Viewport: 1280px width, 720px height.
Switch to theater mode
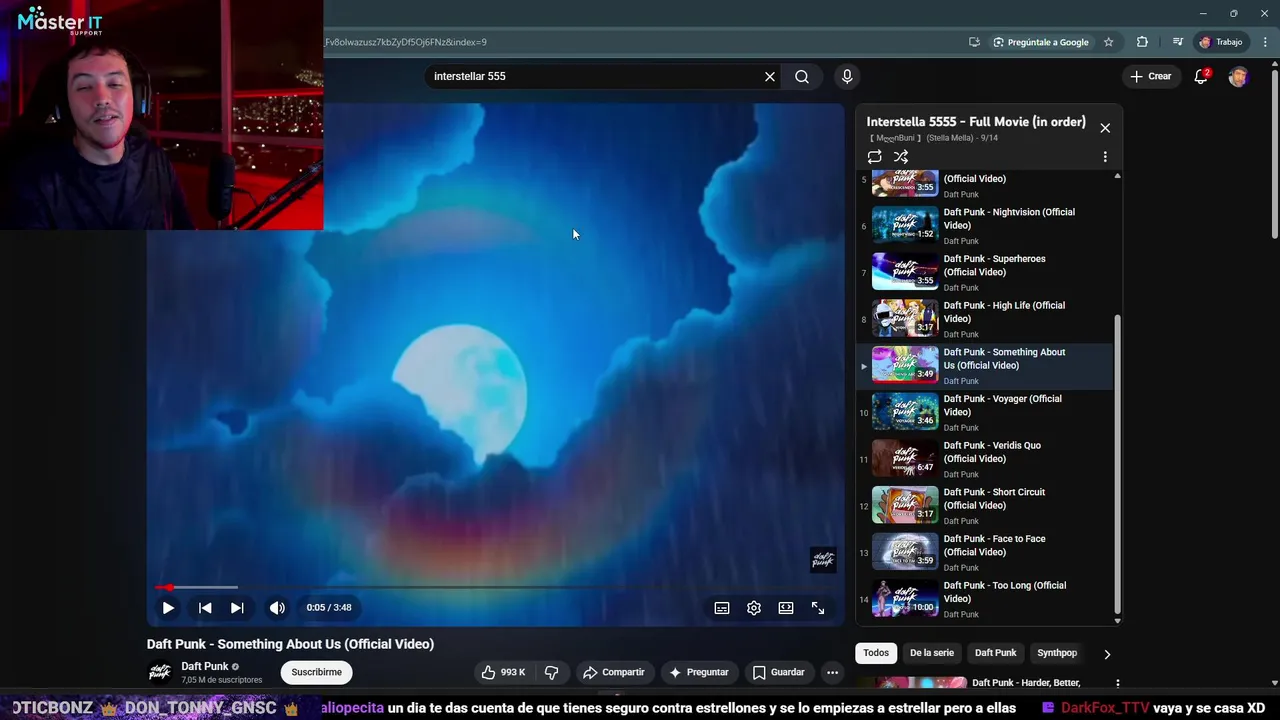(x=786, y=608)
